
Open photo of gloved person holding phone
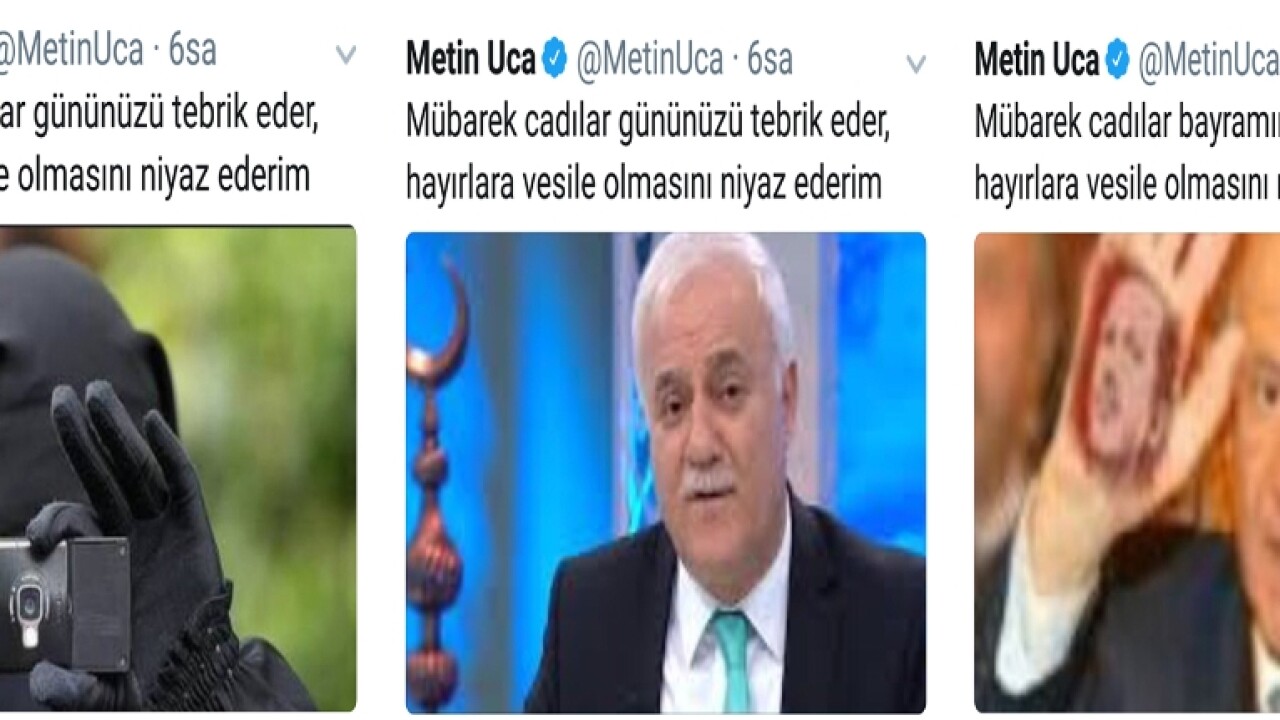pyautogui.click(x=178, y=467)
